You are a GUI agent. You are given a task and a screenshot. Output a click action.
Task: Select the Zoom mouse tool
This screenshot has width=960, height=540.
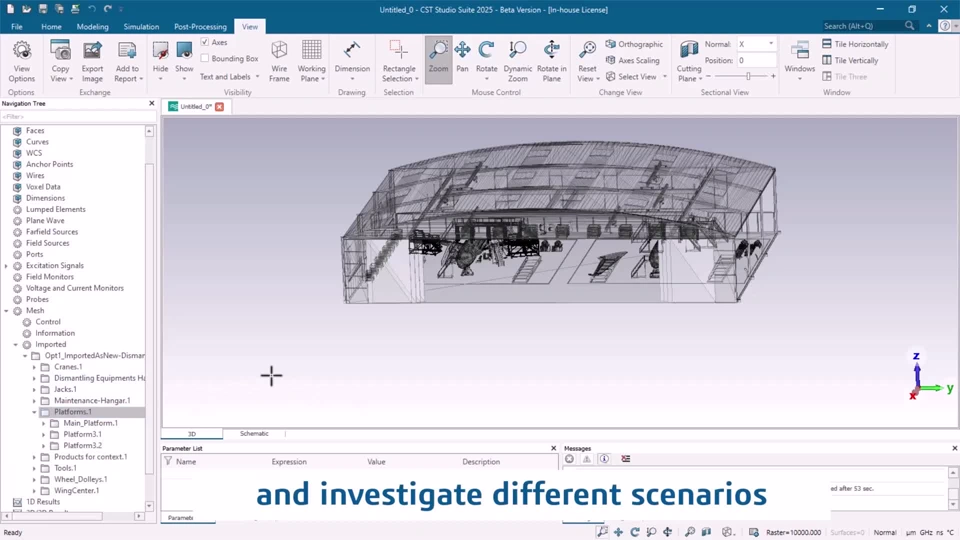pyautogui.click(x=438, y=59)
